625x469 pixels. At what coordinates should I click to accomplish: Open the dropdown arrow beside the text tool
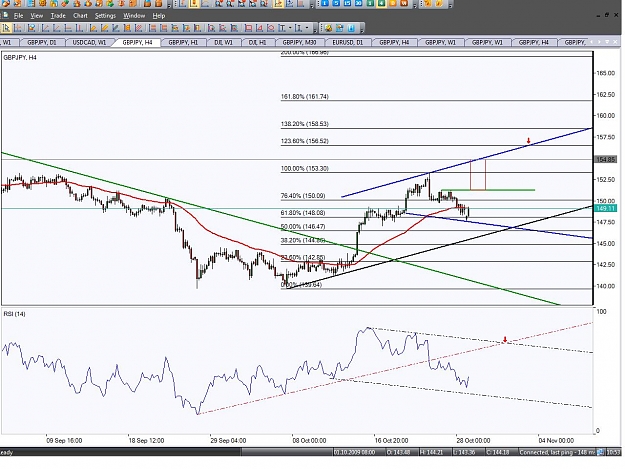[x=290, y=28]
